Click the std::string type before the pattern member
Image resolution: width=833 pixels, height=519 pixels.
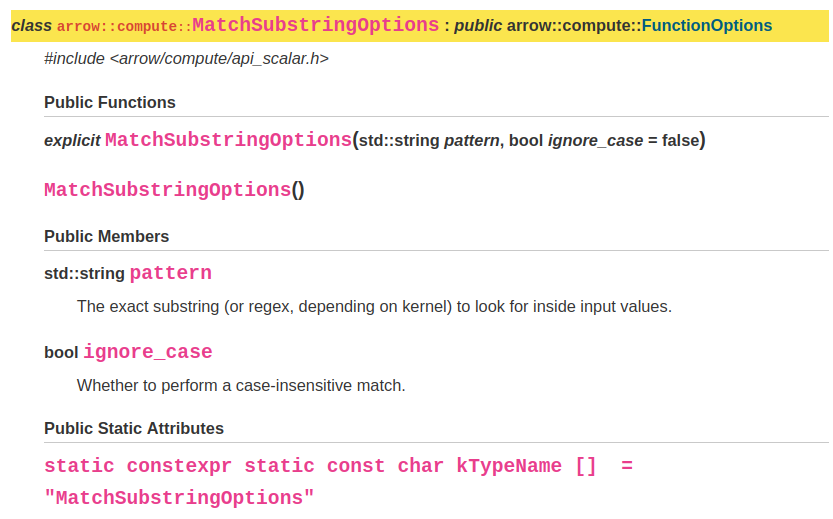[84, 273]
